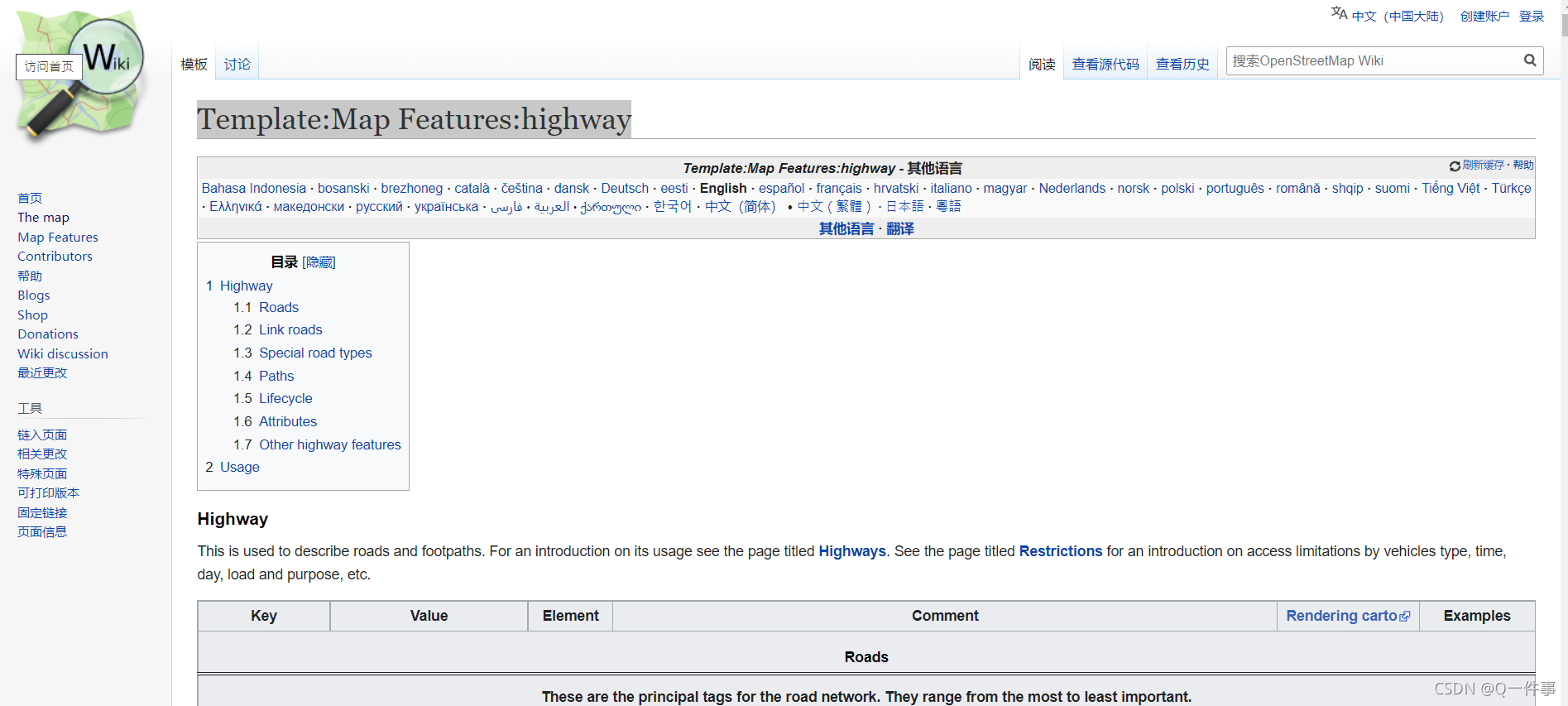Switch to italiano language version
Viewport: 1568px width, 706px height.
(x=951, y=188)
